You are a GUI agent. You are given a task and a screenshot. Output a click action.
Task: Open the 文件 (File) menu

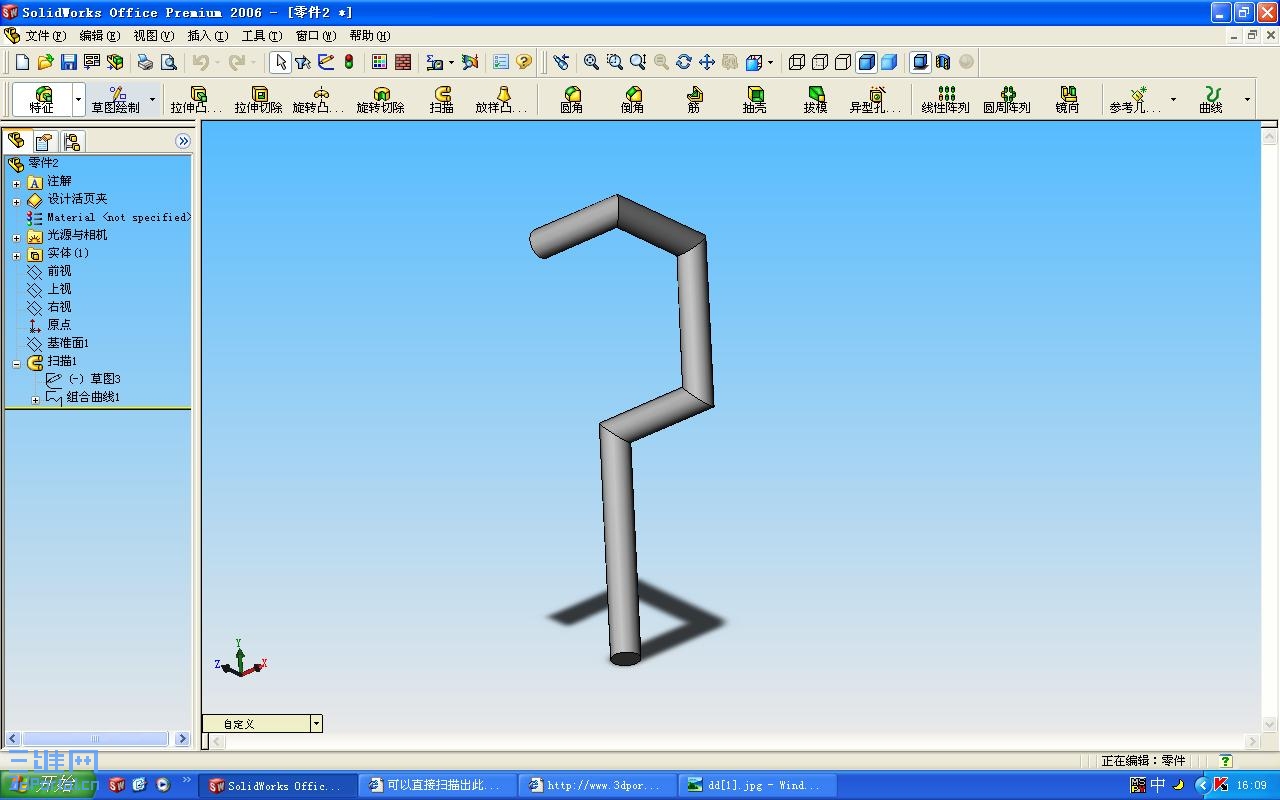[45, 36]
